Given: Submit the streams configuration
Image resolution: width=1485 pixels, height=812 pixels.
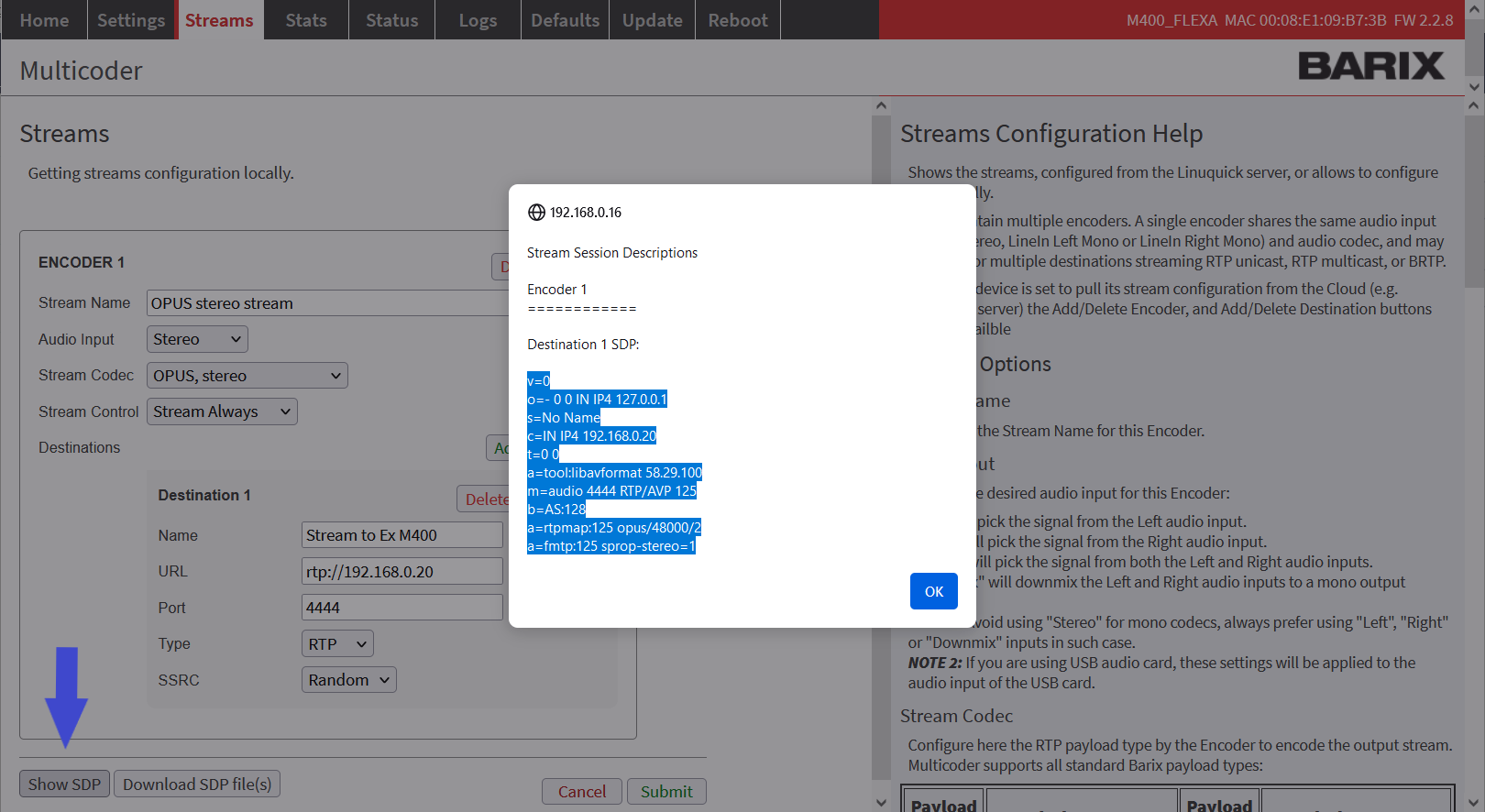Looking at the screenshot, I should (x=666, y=792).
